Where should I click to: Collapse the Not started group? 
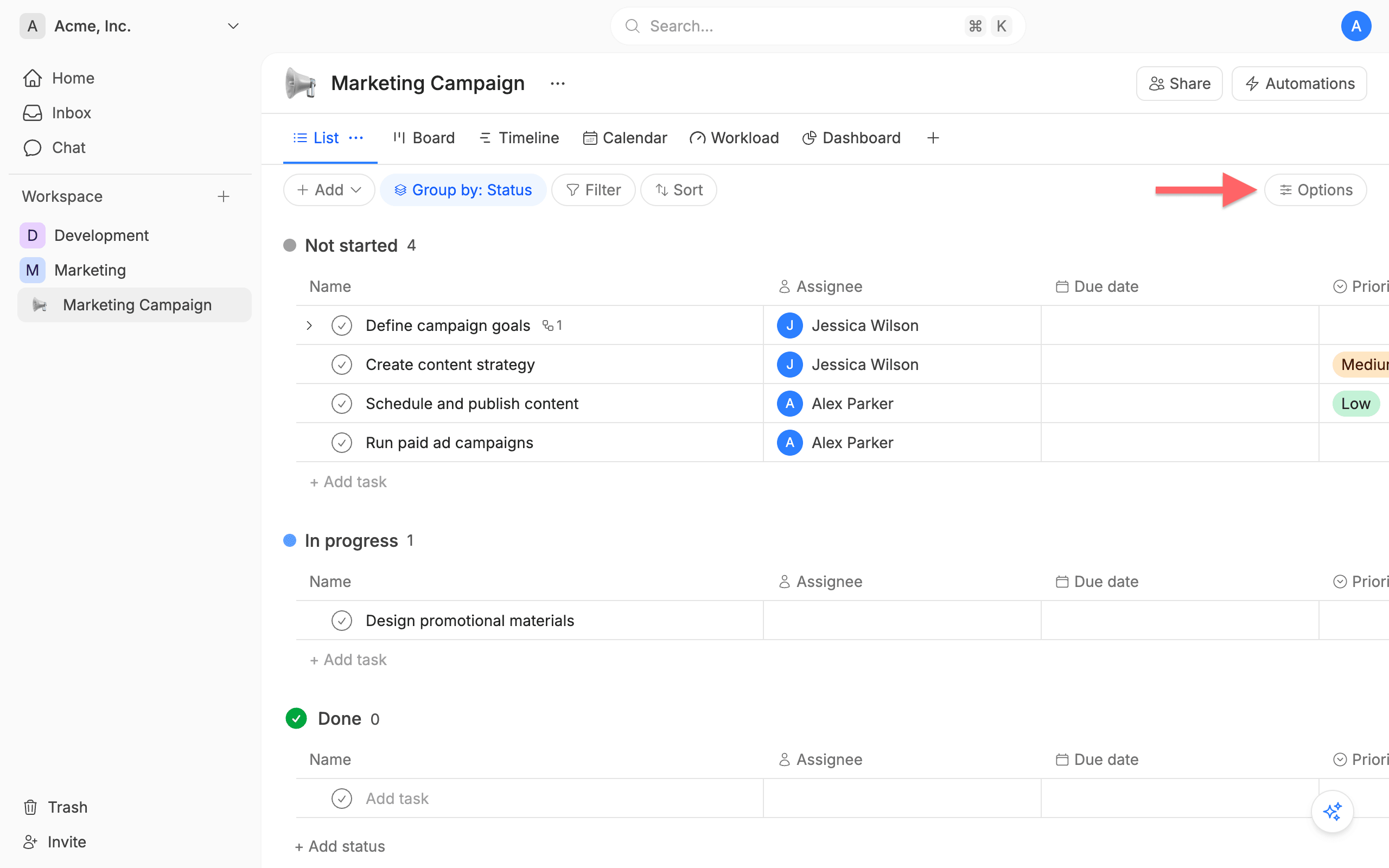tap(351, 246)
